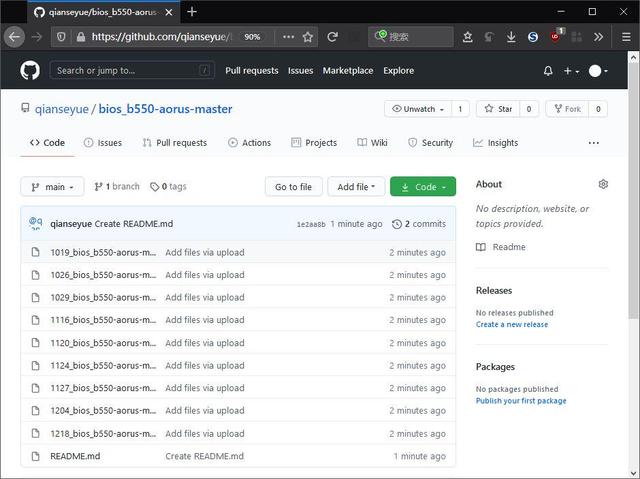Bookmark page with the star icon
Viewport: 640px width, 479px height.
(x=308, y=37)
